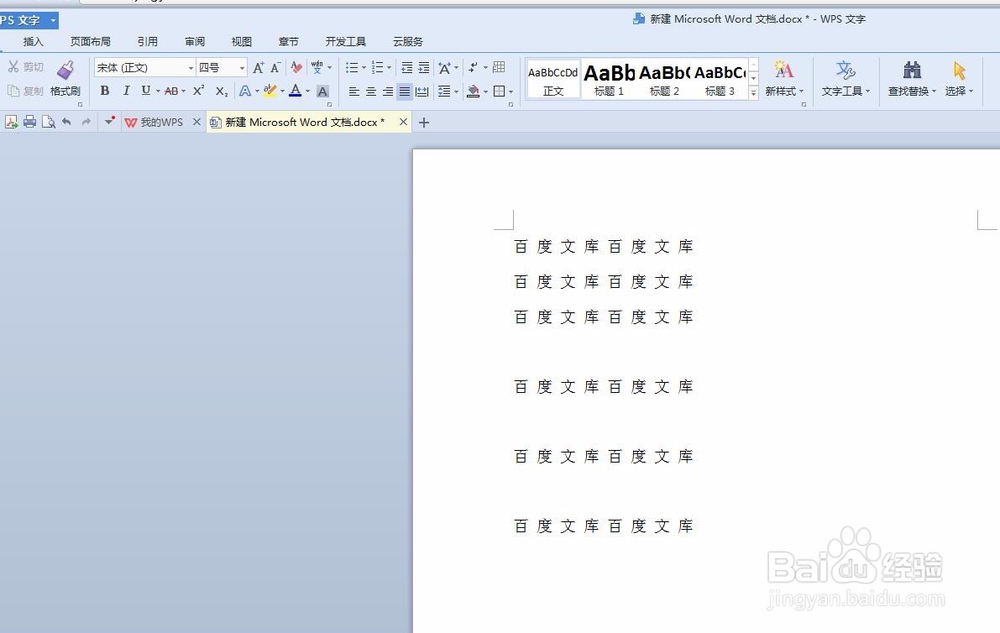Expand the styles gallery with the bottom arrow
The width and height of the screenshot is (1000, 633).
coord(753,92)
